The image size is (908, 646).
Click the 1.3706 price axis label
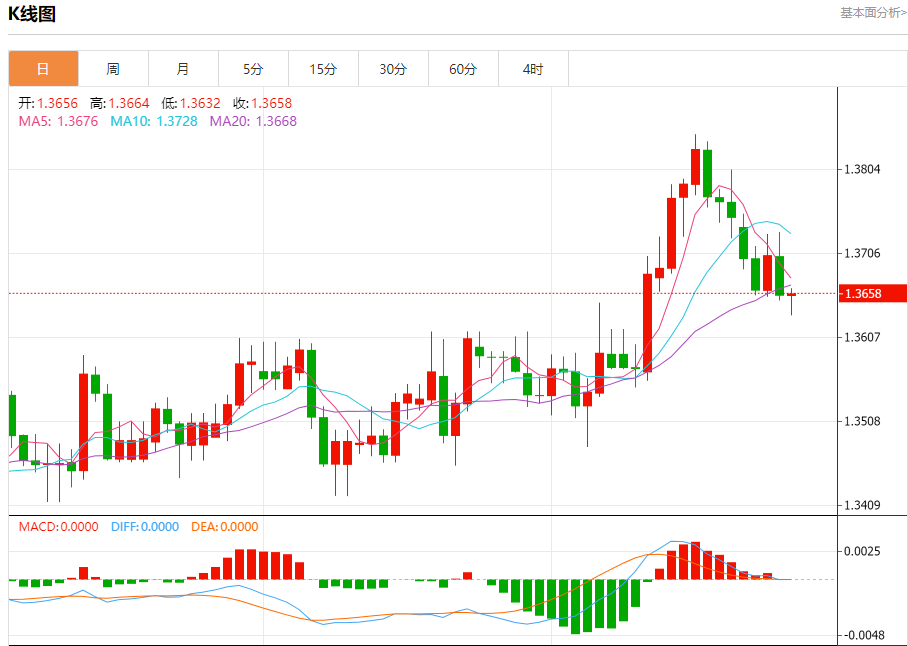[x=862, y=253]
